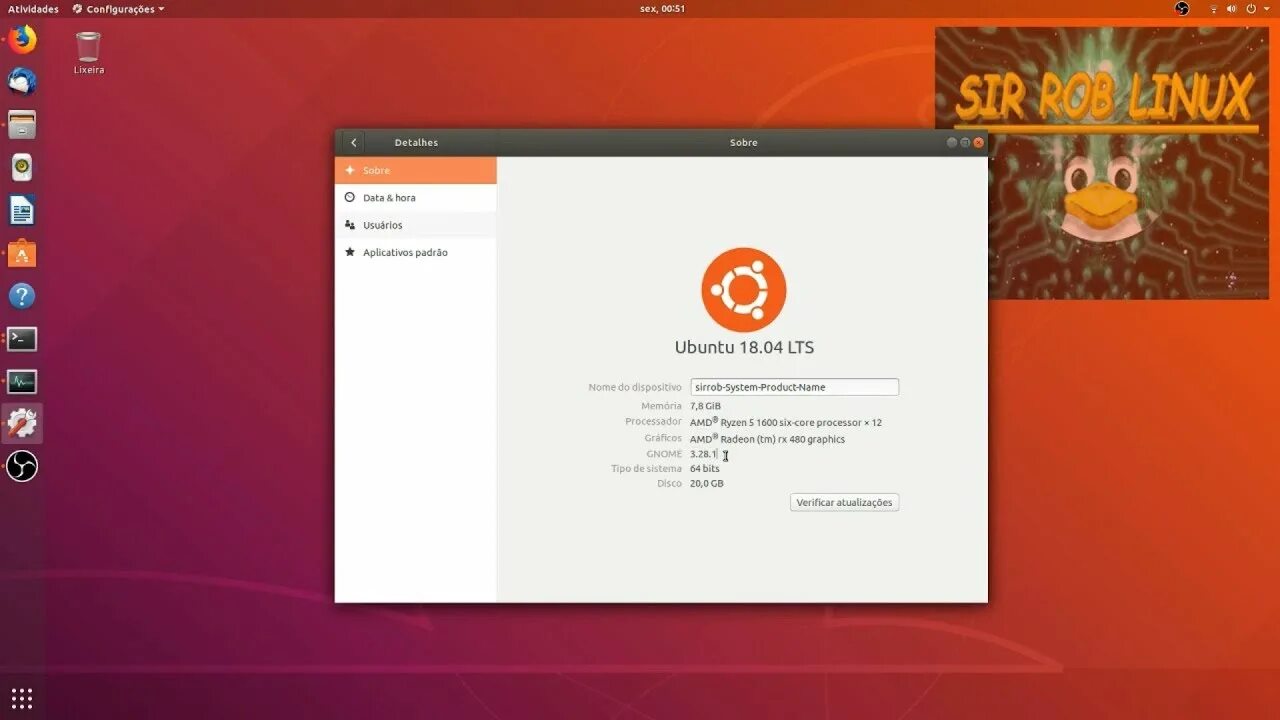1280x720 pixels.
Task: Open System Monitor in the dock
Action: [22, 382]
